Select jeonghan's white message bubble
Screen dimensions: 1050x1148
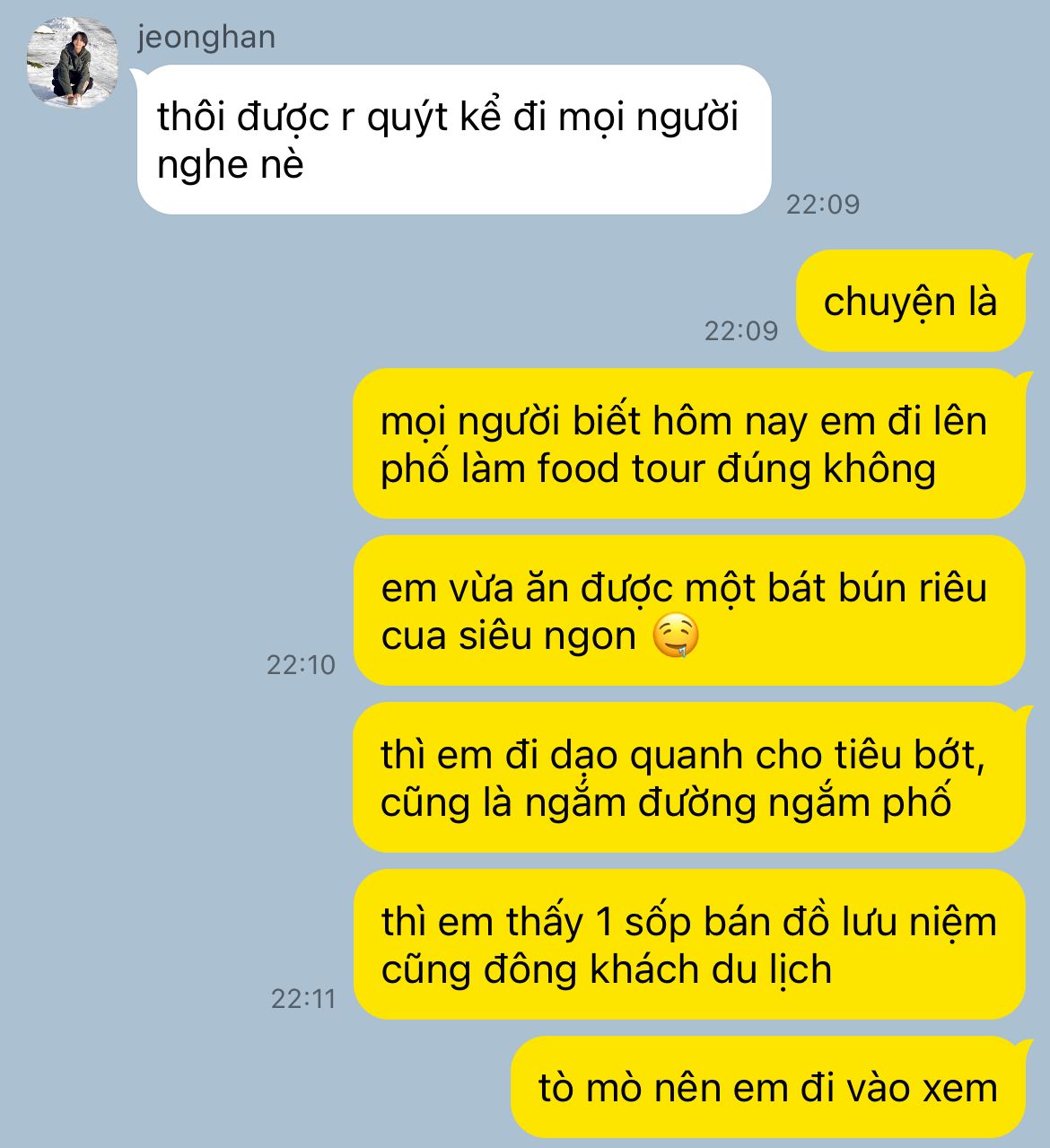tap(454, 140)
